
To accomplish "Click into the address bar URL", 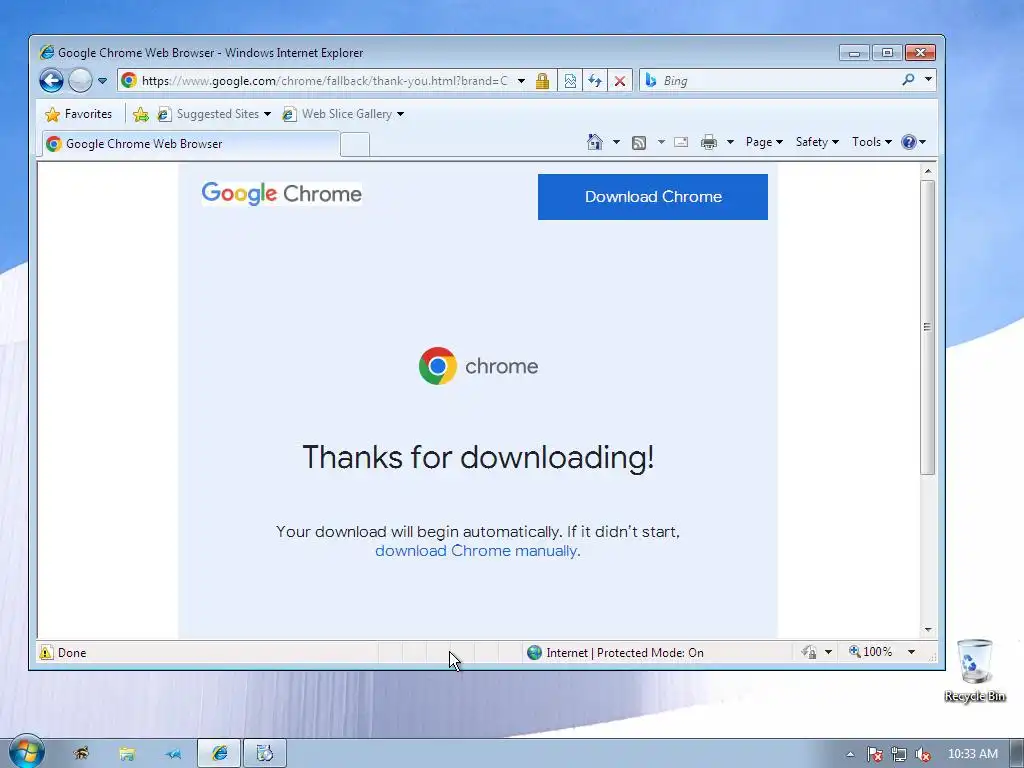I will click(x=325, y=81).
